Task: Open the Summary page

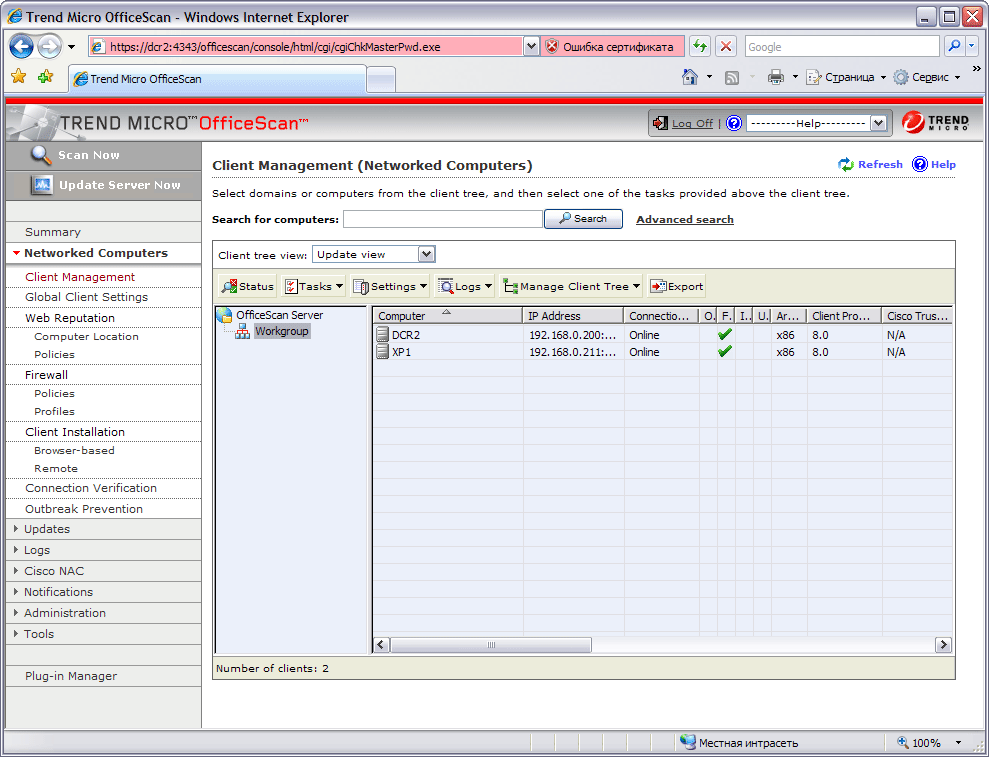Action: (x=53, y=232)
